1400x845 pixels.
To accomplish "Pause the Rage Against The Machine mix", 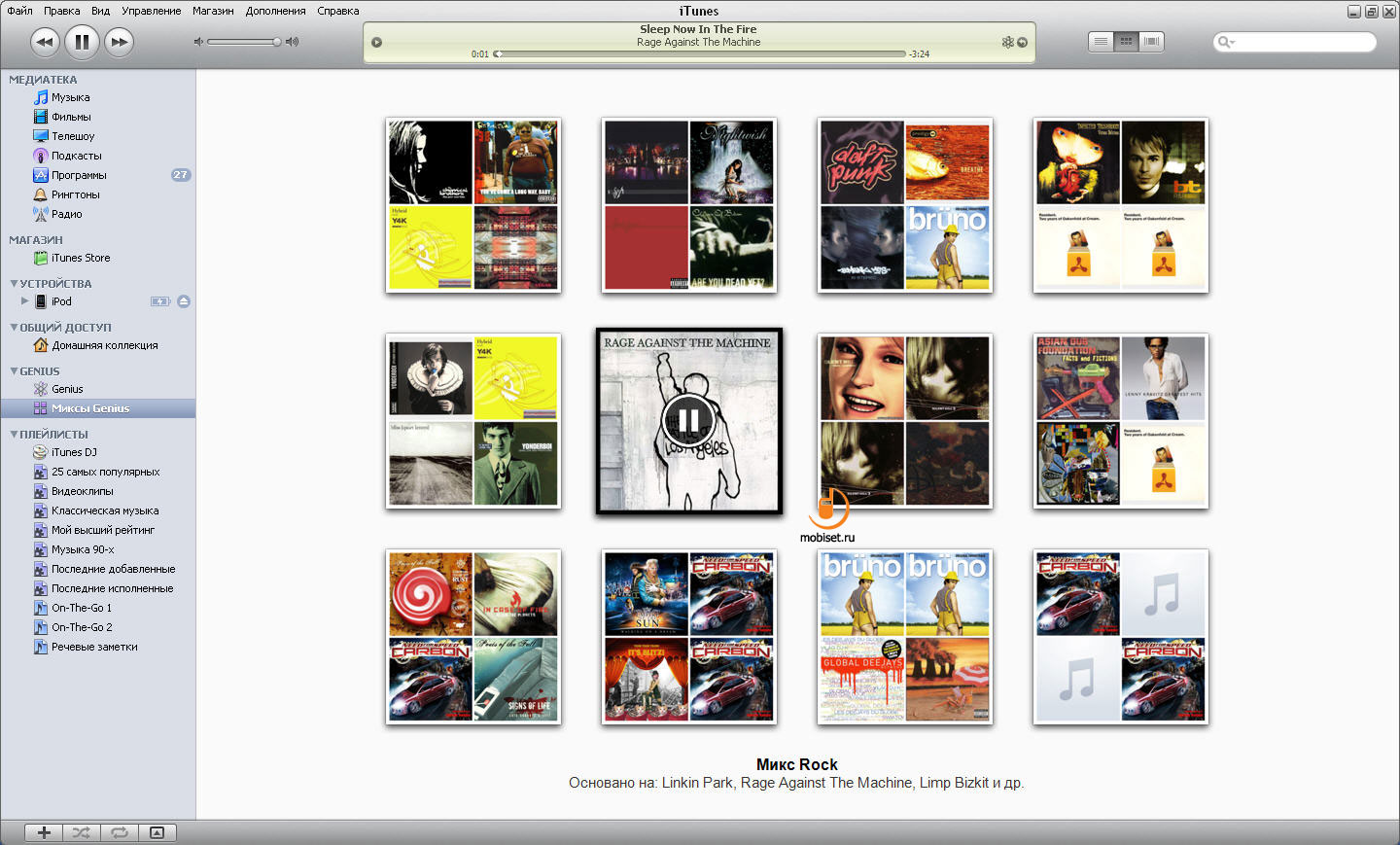I will pyautogui.click(x=688, y=420).
